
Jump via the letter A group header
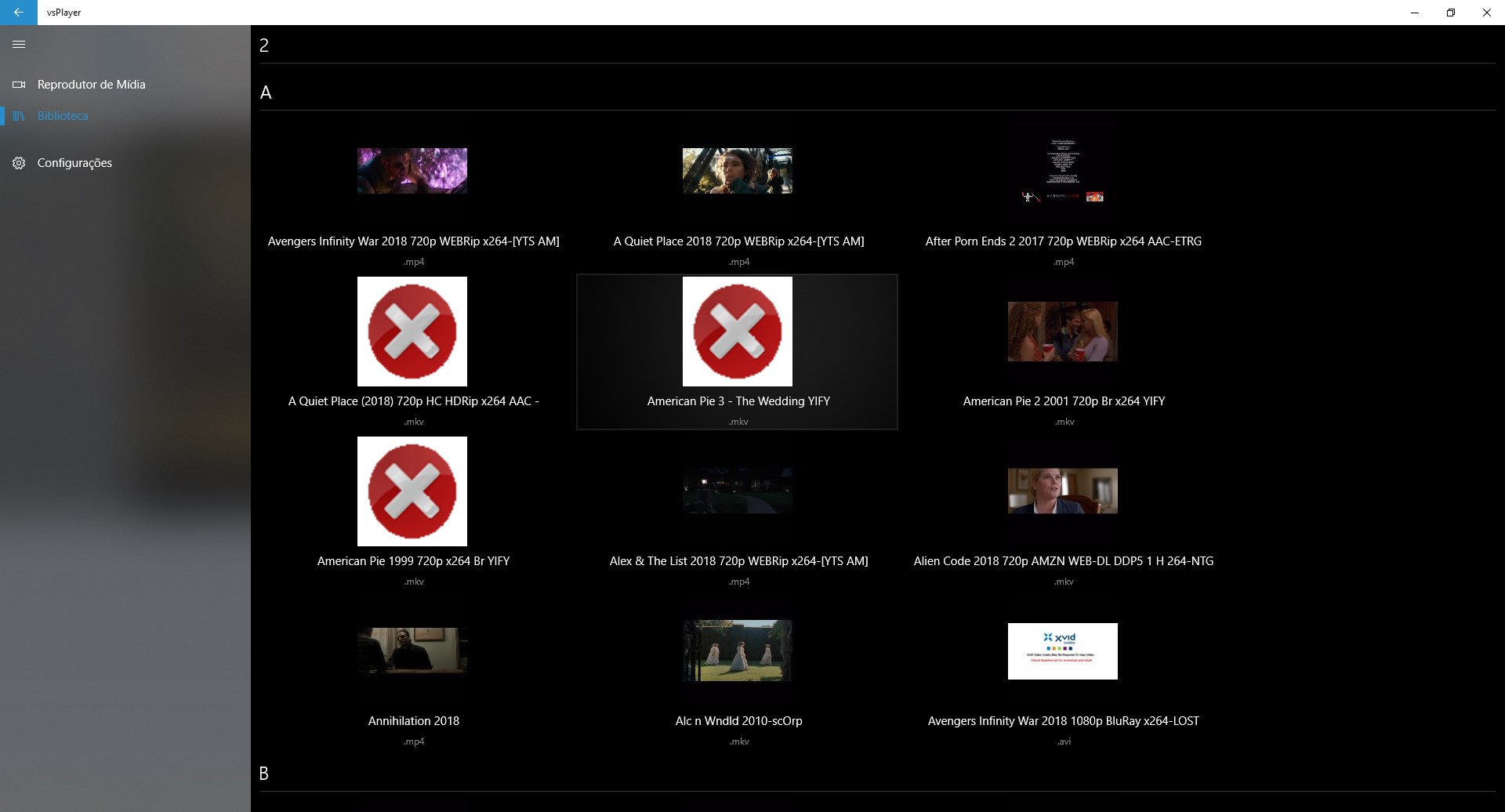coord(266,92)
